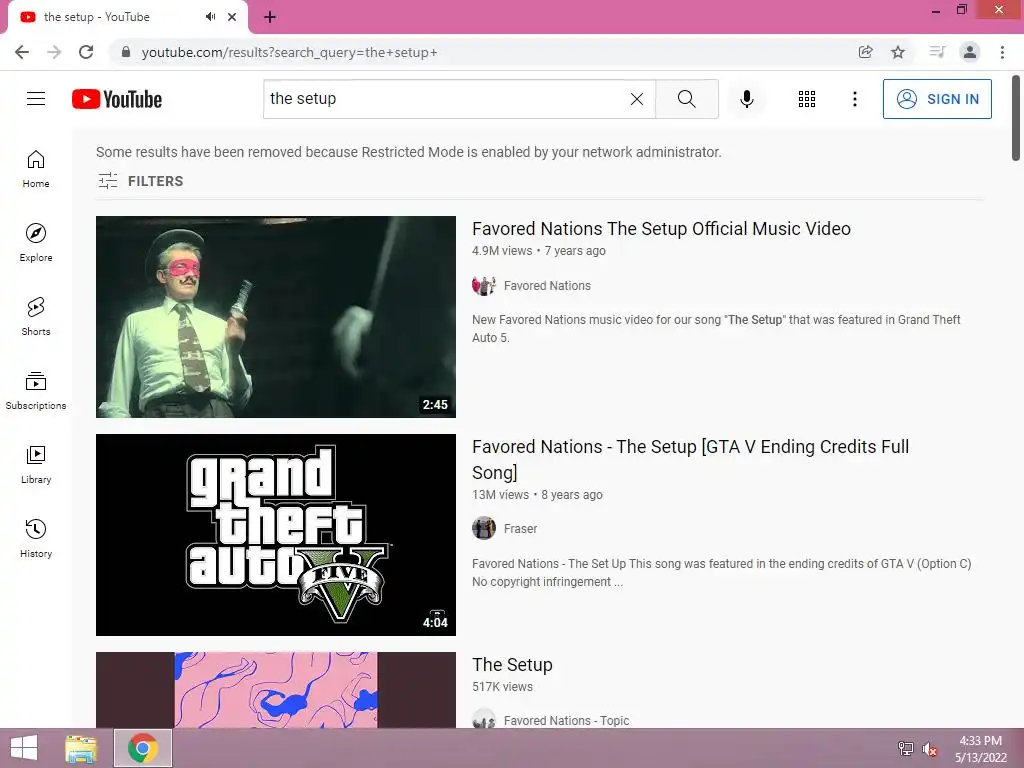Open Explore in the sidebar
1024x768 pixels.
coord(36,243)
